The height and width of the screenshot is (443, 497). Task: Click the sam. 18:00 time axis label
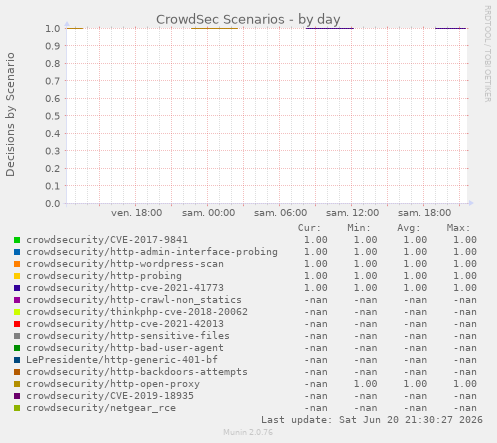click(x=425, y=213)
